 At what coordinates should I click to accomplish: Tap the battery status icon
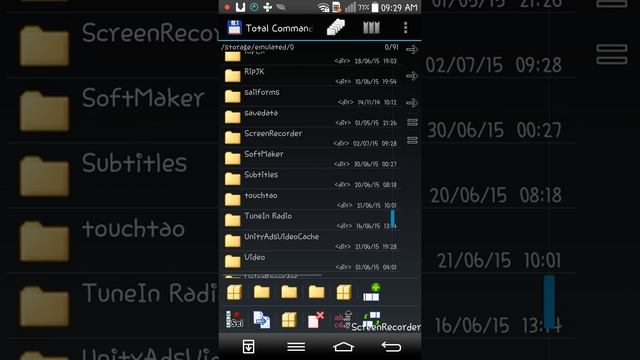375,7
